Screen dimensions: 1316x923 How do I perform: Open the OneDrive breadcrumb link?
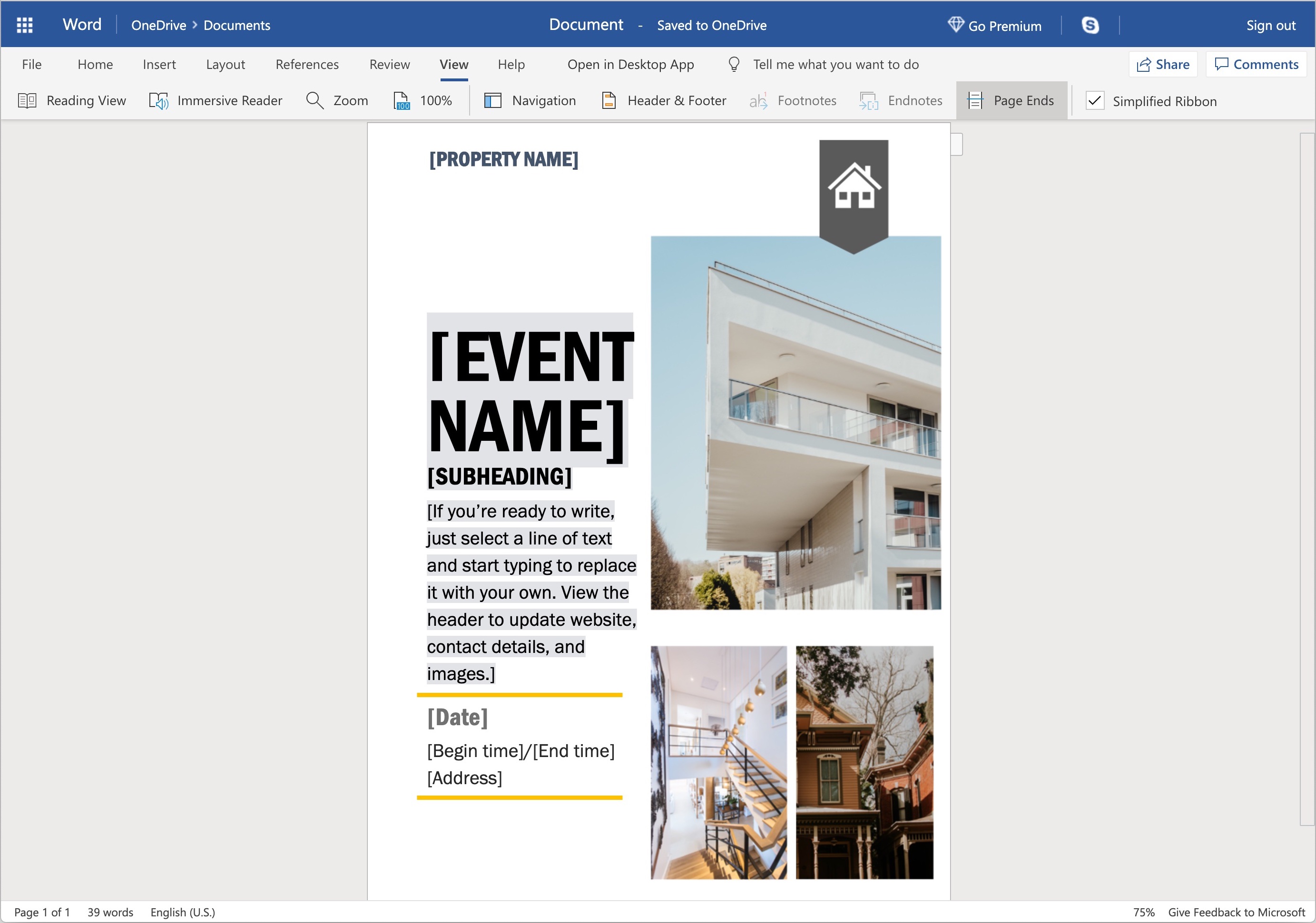click(159, 25)
